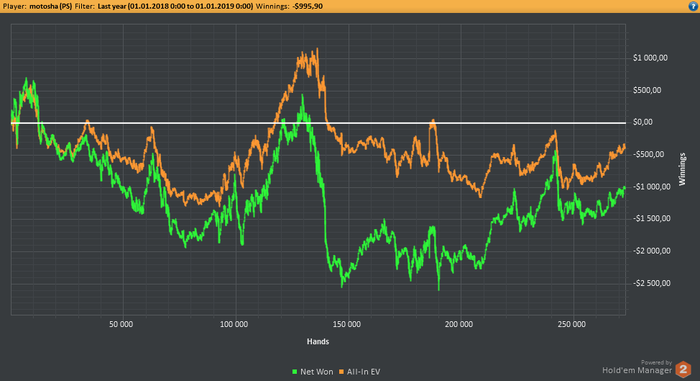Click the -$2 000,00 axis label
The width and height of the screenshot is (700, 381).
[x=652, y=251]
